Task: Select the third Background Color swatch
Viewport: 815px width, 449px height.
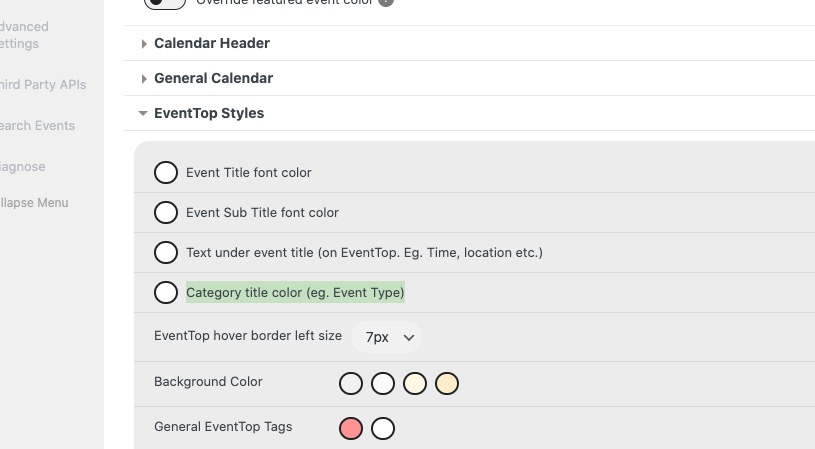Action: [415, 384]
